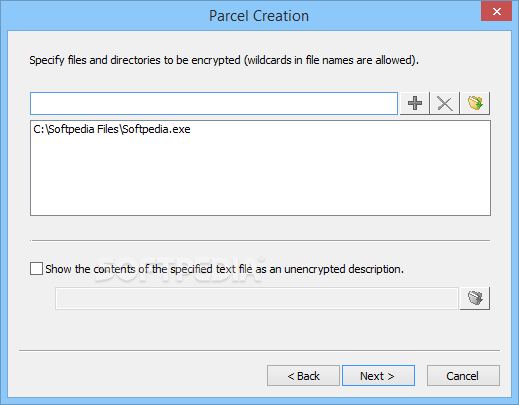Click the plus icon to add entry
This screenshot has width=519, height=405.
pyautogui.click(x=415, y=103)
